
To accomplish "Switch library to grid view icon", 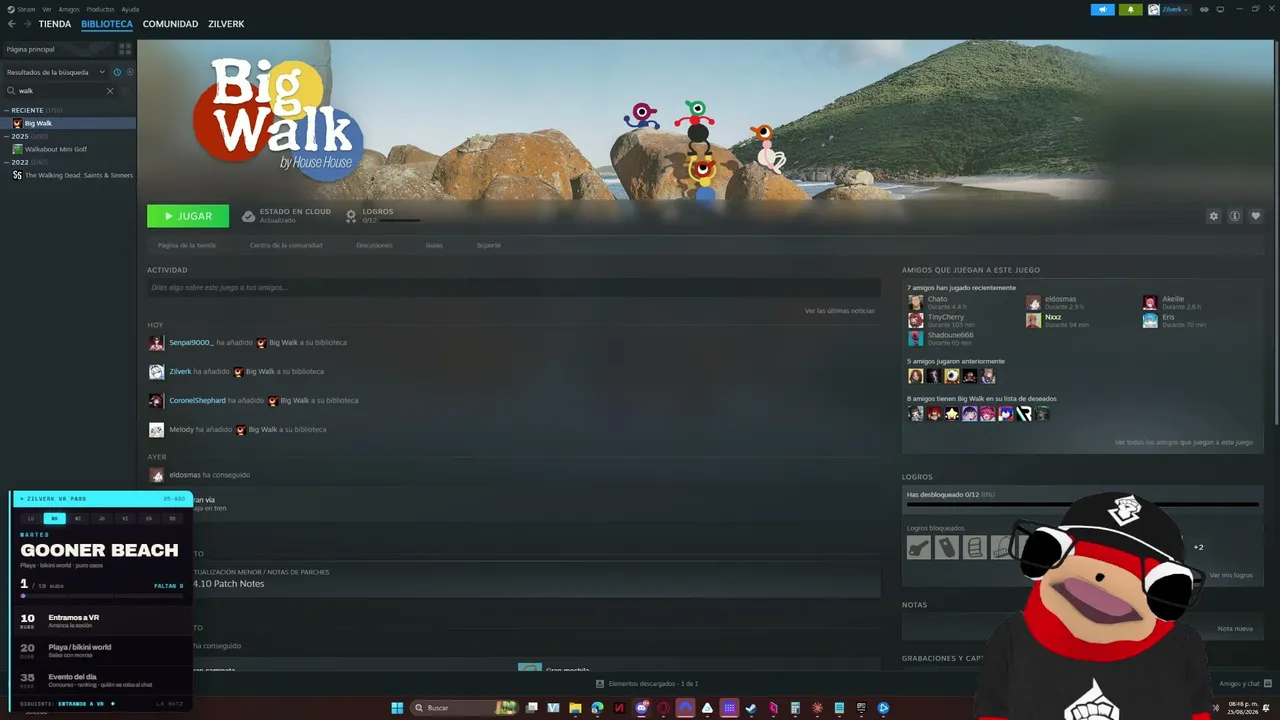I will click(125, 49).
